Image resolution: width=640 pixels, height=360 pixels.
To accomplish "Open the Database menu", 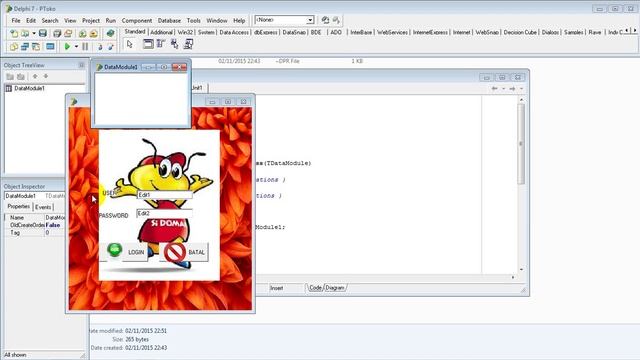I will click(x=169, y=20).
